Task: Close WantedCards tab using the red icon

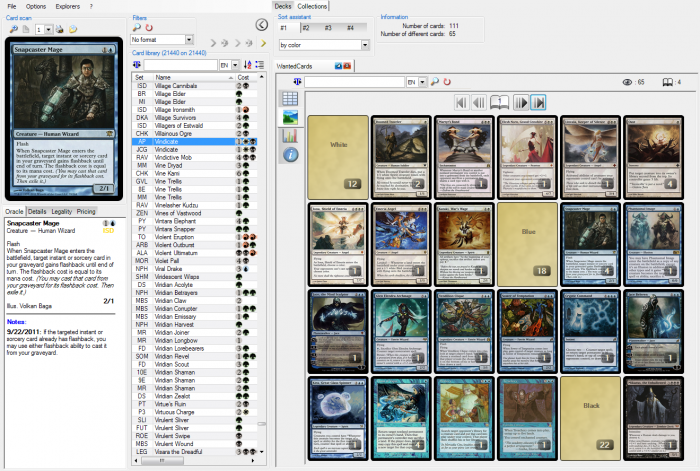Action: [347, 66]
